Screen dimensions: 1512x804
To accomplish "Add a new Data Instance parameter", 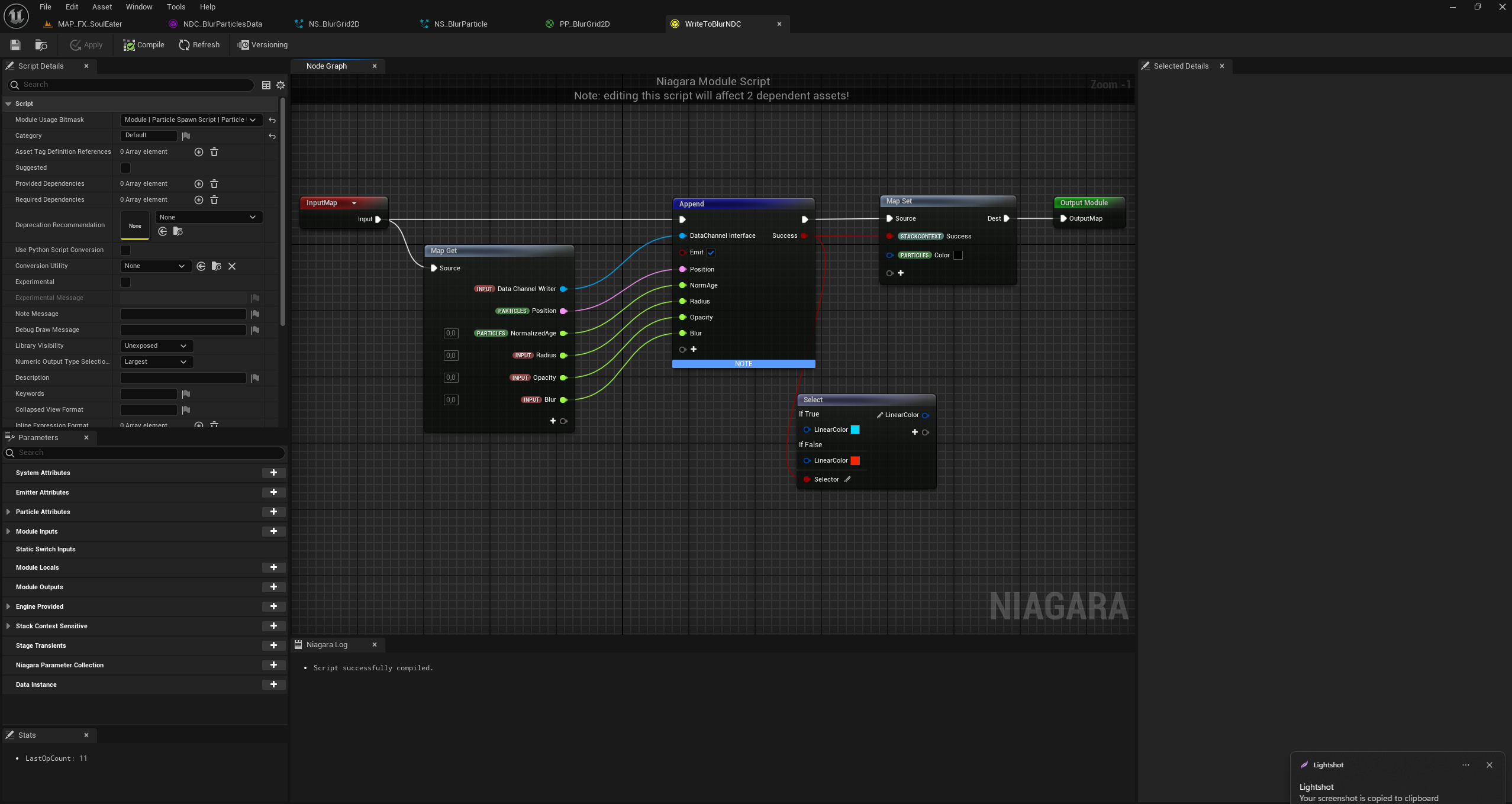I will 273,684.
